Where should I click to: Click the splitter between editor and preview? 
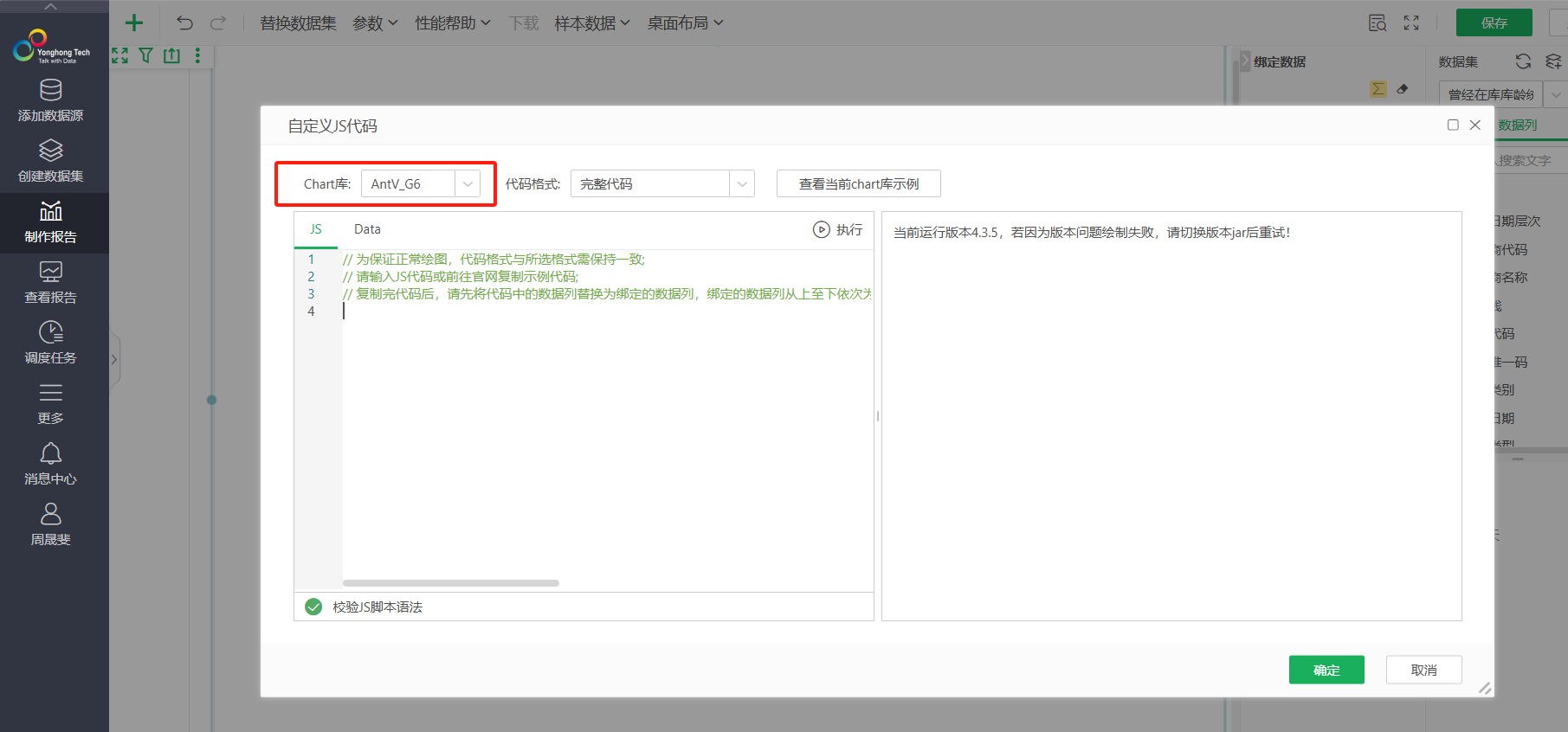878,416
